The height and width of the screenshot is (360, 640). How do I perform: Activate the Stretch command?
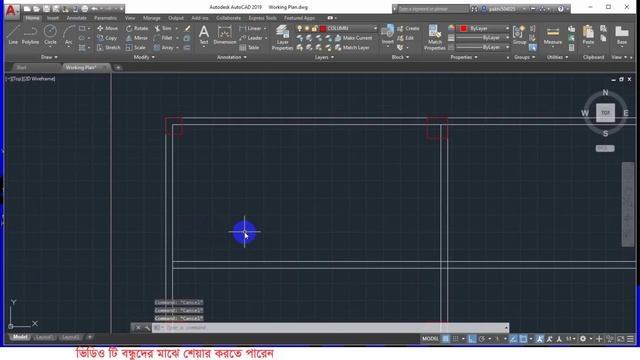click(x=109, y=47)
